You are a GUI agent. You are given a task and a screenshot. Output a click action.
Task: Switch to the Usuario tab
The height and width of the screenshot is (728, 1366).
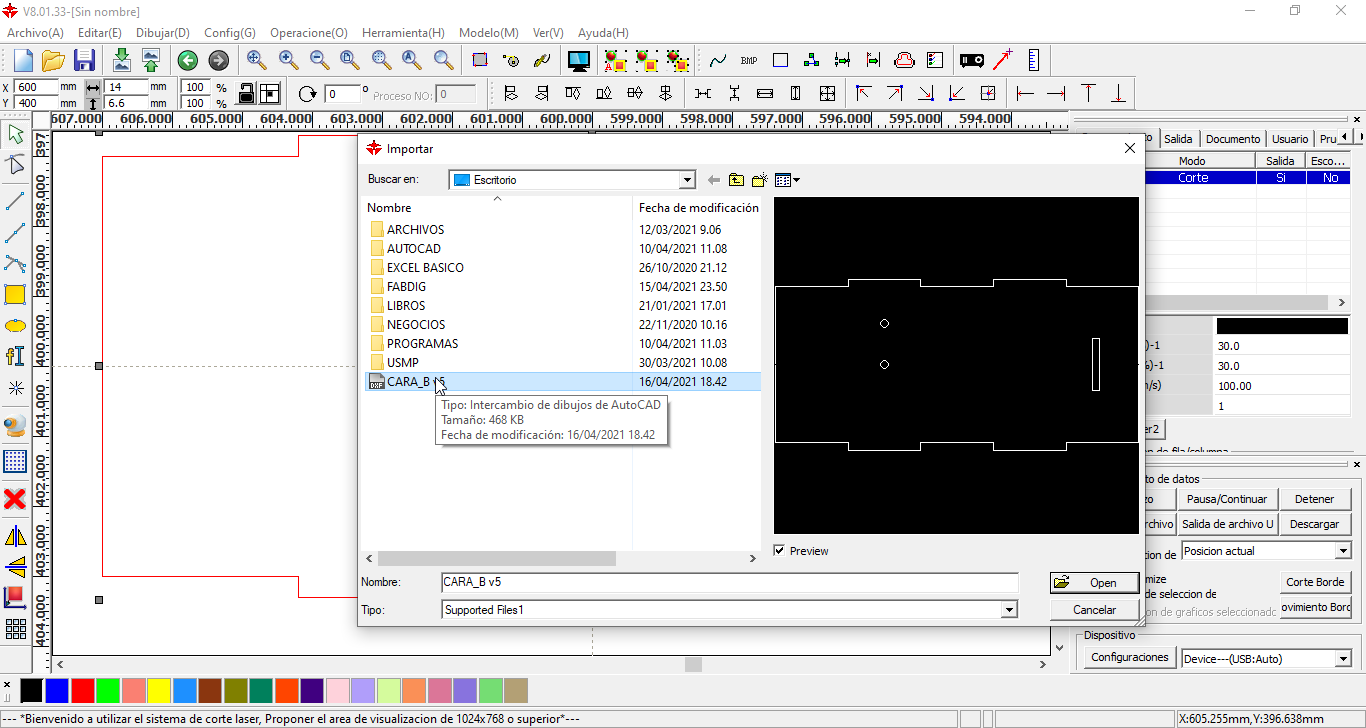coord(1290,139)
